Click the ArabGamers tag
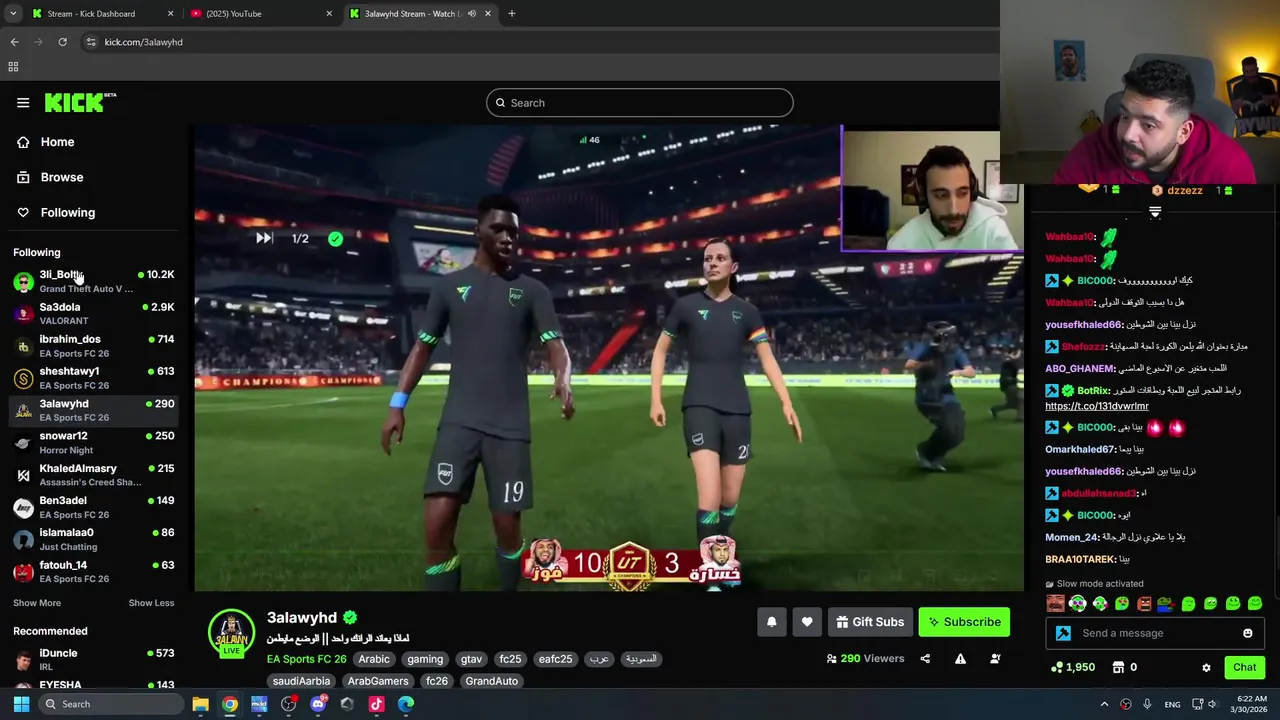The image size is (1280, 720). point(378,681)
